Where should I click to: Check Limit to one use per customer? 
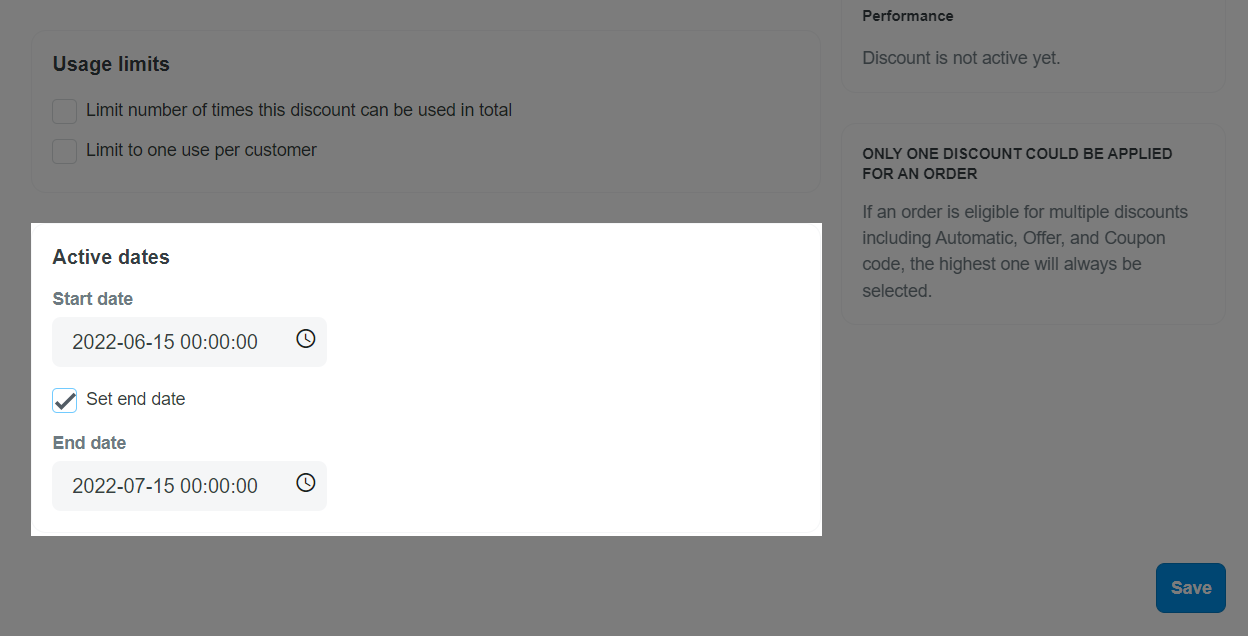(x=65, y=151)
